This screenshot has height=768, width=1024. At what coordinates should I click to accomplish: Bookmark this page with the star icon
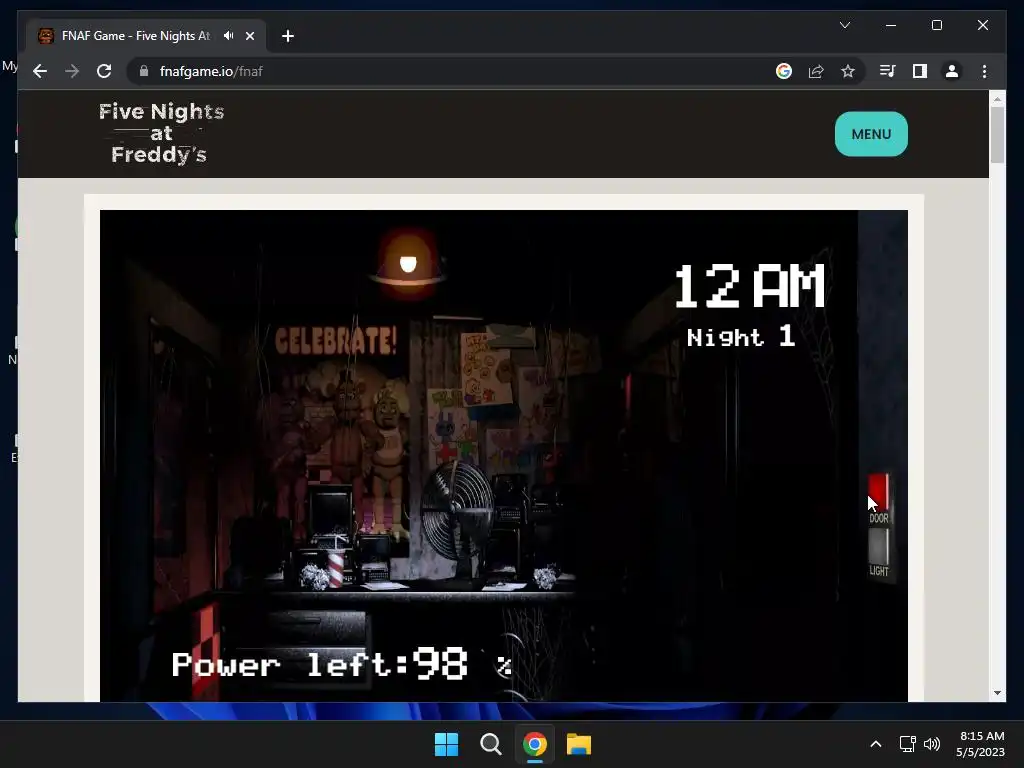(x=848, y=71)
